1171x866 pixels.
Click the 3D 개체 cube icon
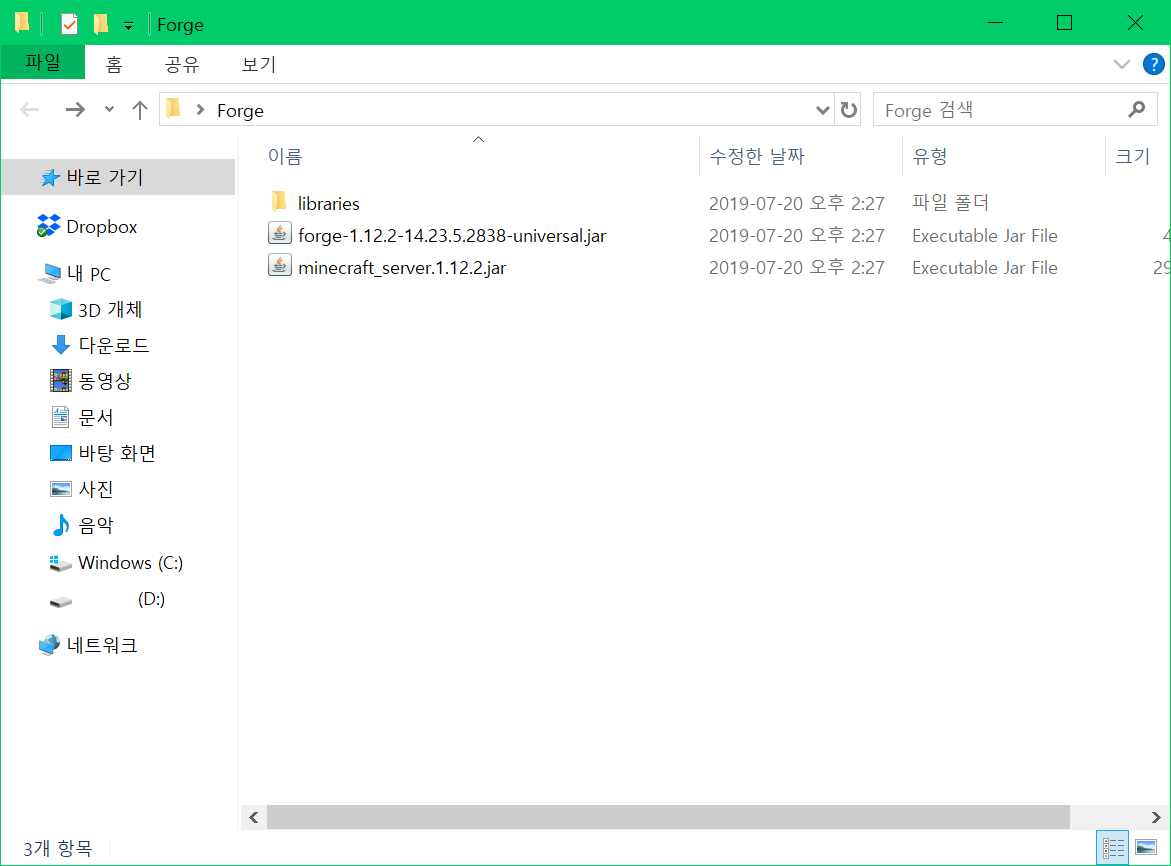tap(60, 308)
